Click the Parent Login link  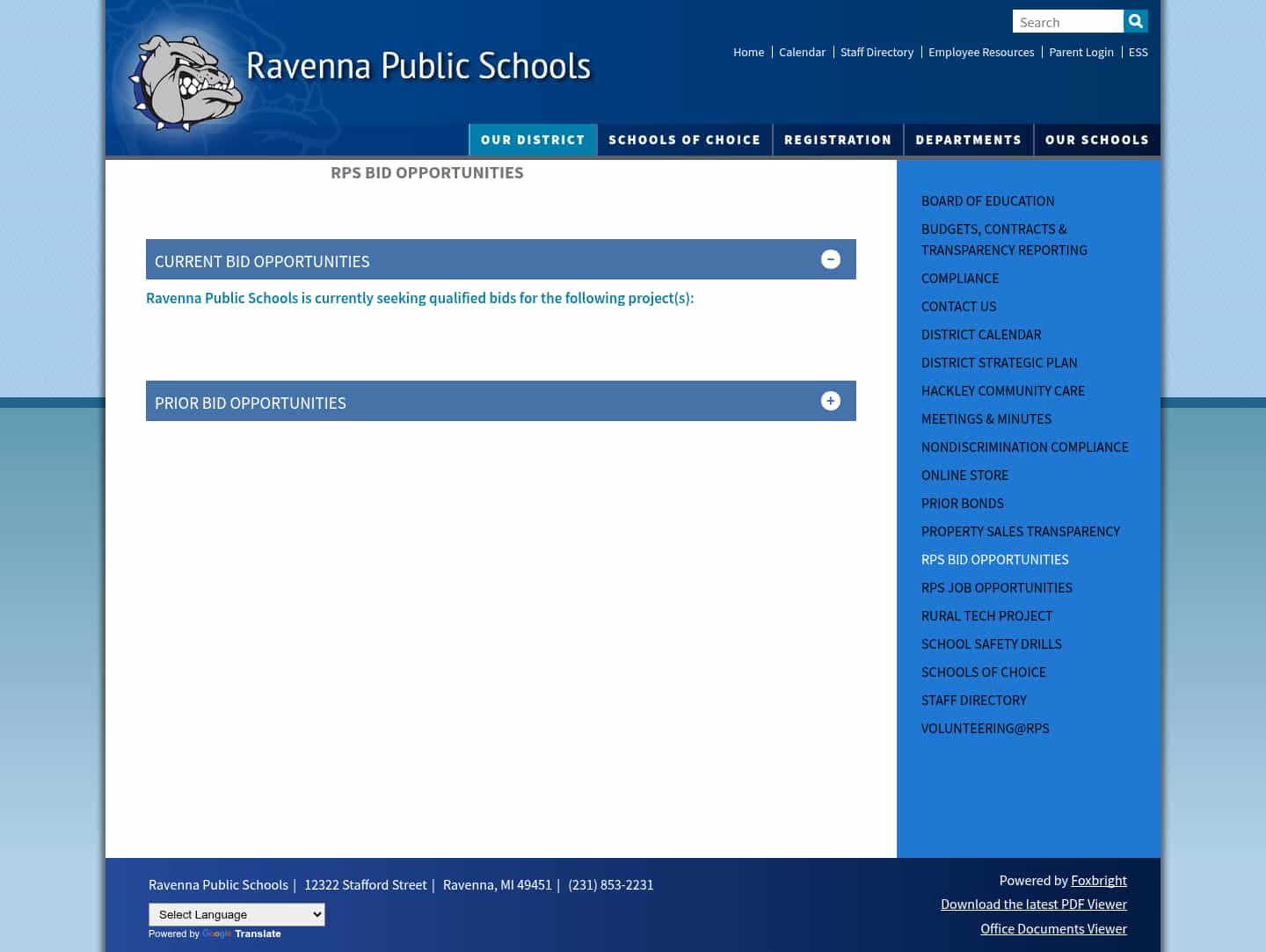(1081, 52)
